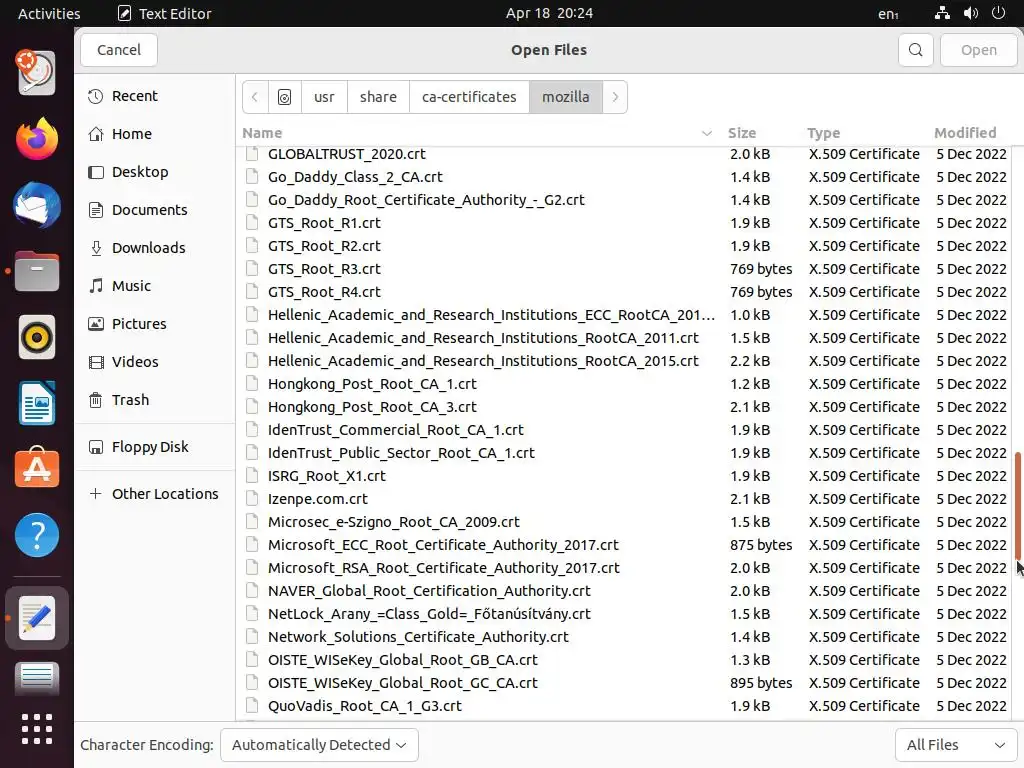This screenshot has height=768, width=1024.
Task: Open the power menu icon in top bar
Action: click(998, 13)
